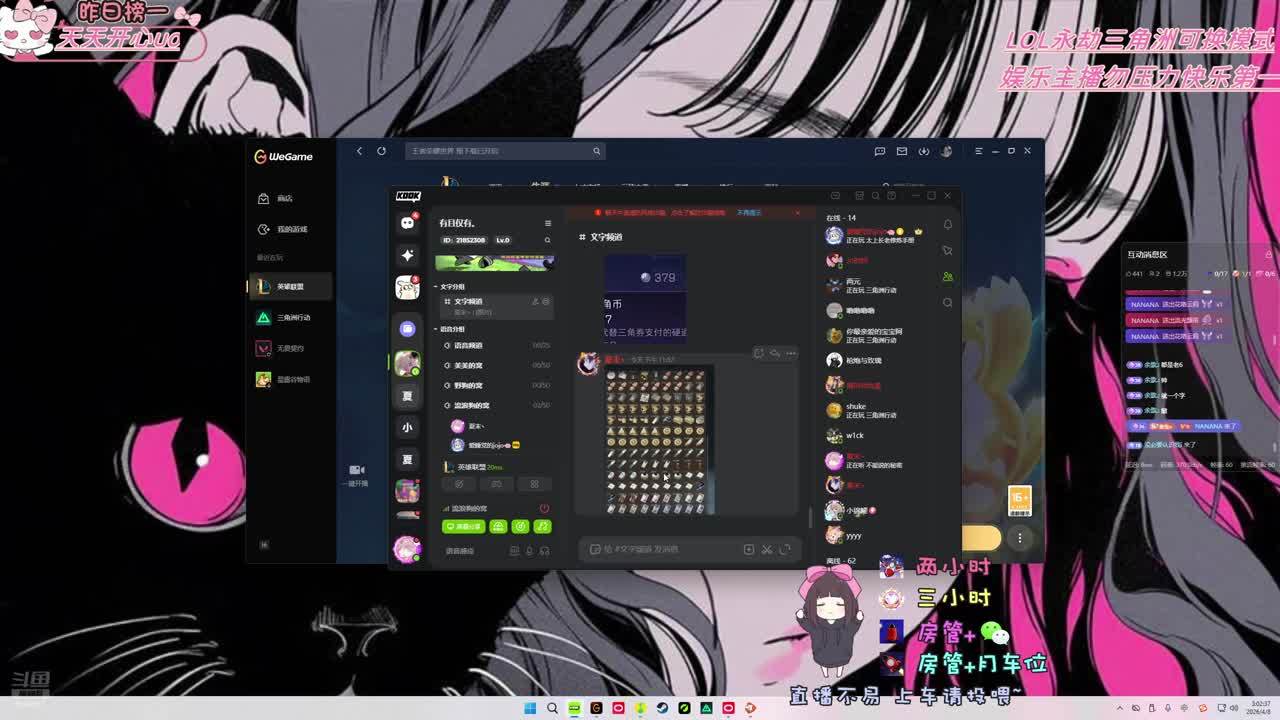Select 三角洲行动 in WeGame sidebar

coord(293,318)
